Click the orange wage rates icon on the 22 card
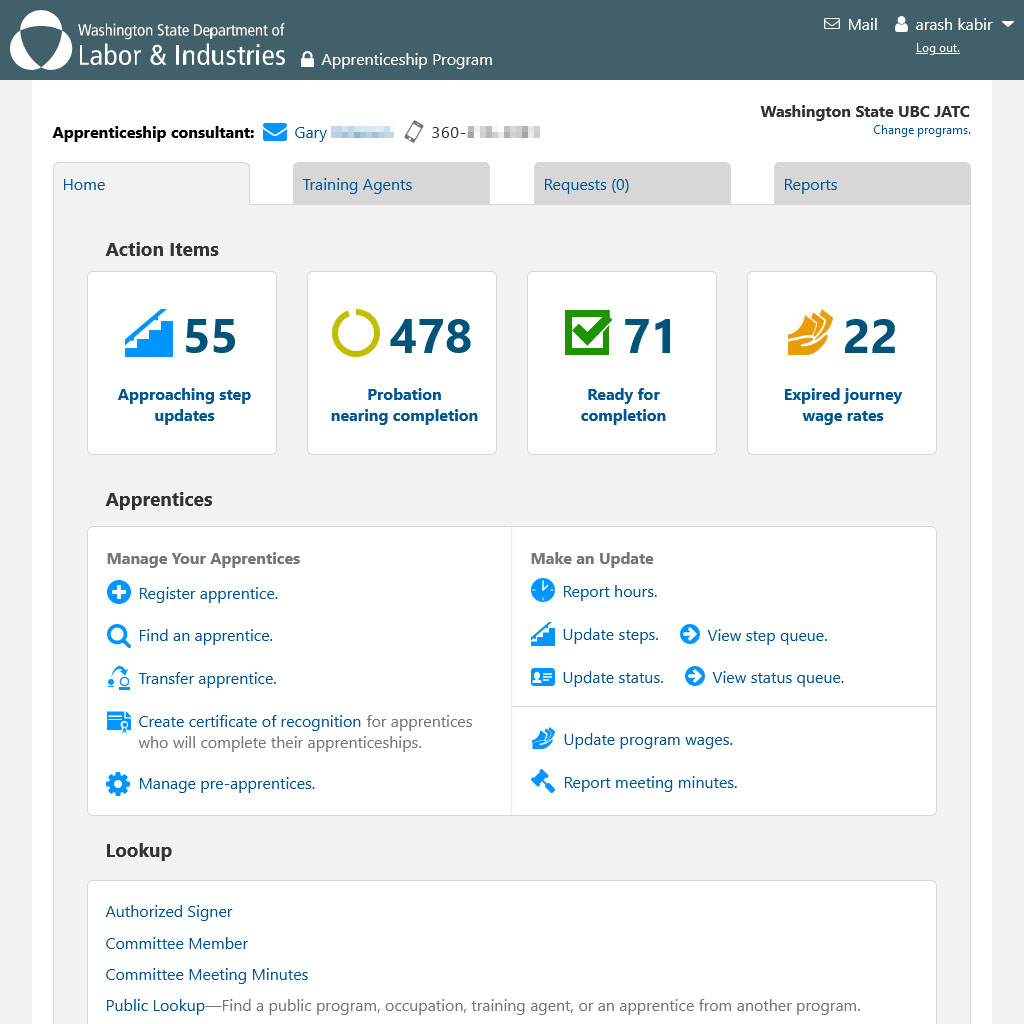This screenshot has width=1024, height=1024. pyautogui.click(x=810, y=332)
